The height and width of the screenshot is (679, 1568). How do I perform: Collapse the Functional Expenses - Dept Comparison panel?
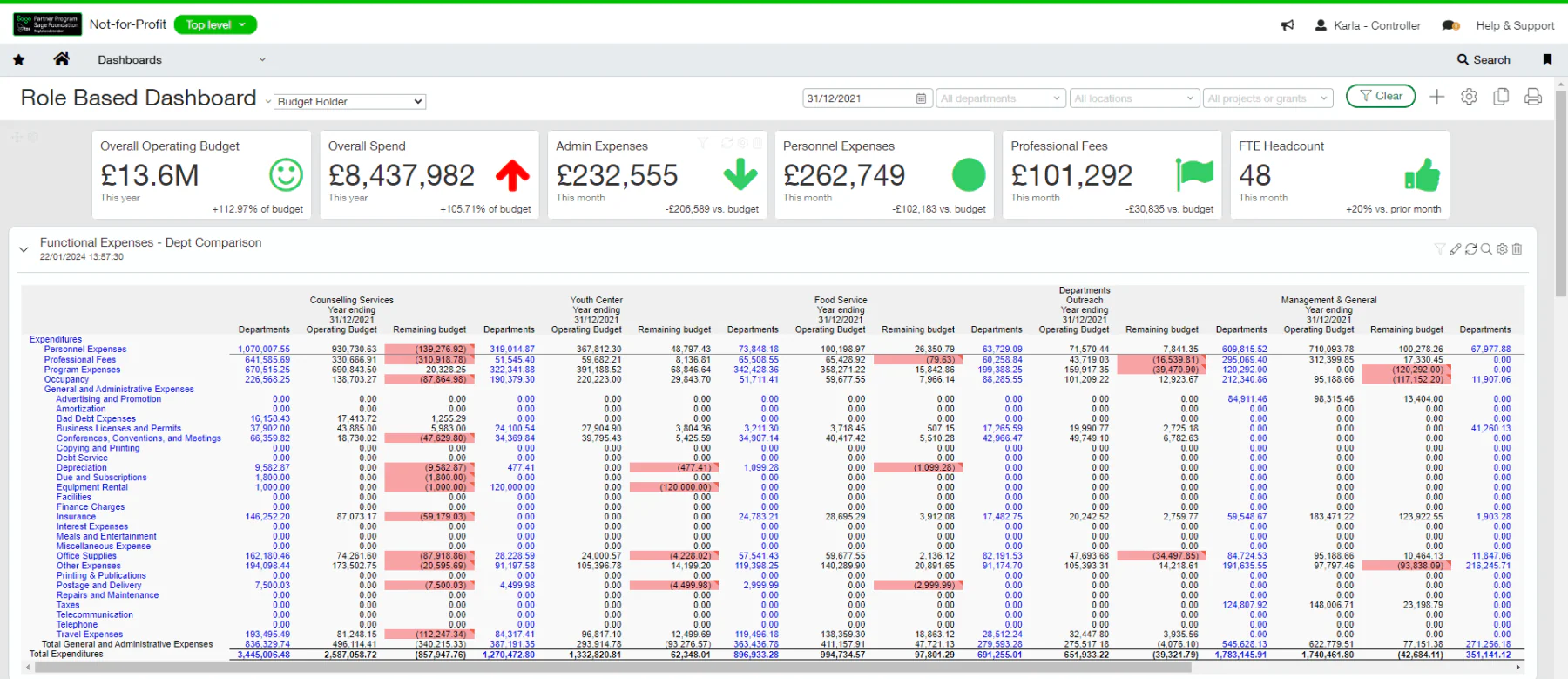pyautogui.click(x=24, y=249)
